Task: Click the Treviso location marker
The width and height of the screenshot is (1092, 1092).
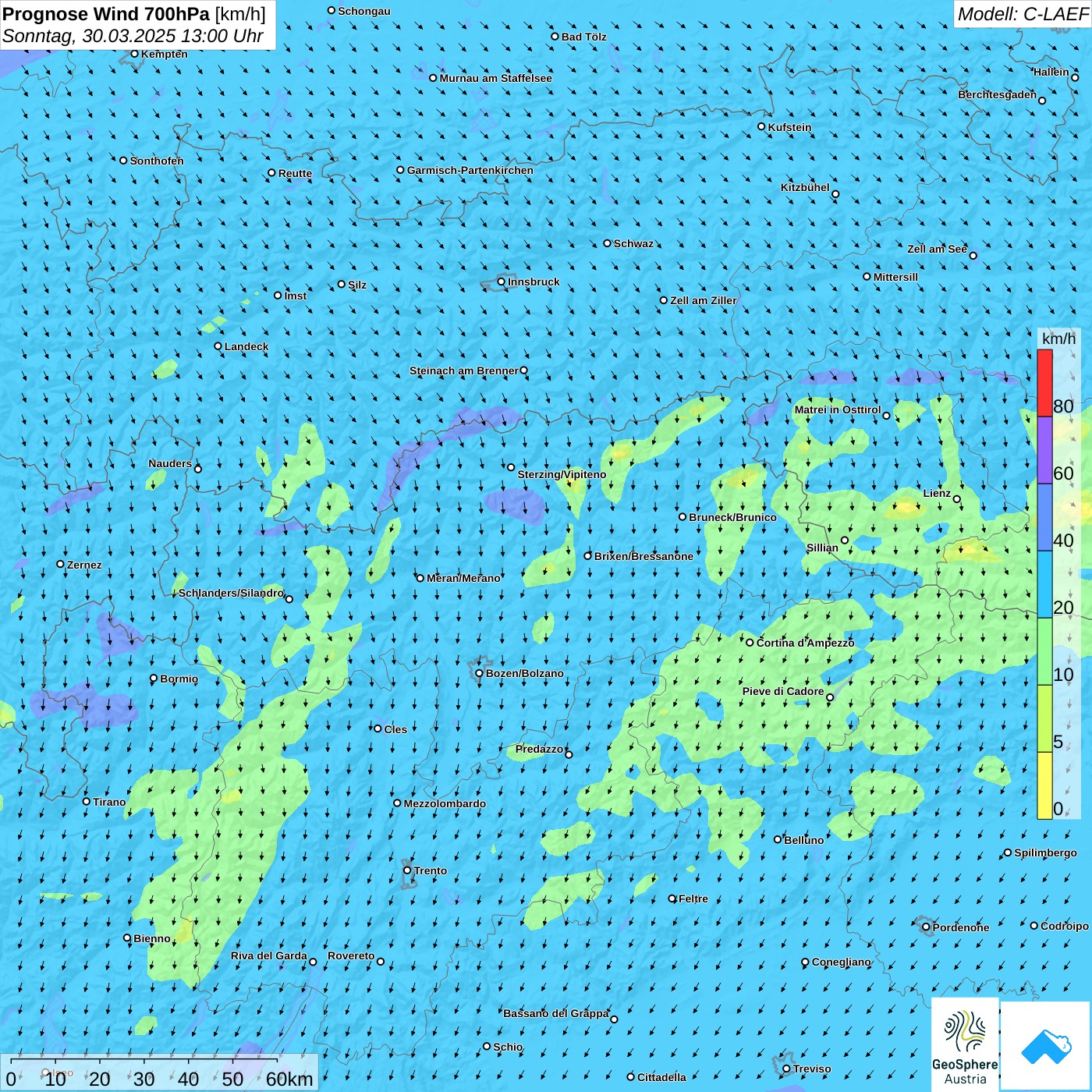Action: (786, 1069)
